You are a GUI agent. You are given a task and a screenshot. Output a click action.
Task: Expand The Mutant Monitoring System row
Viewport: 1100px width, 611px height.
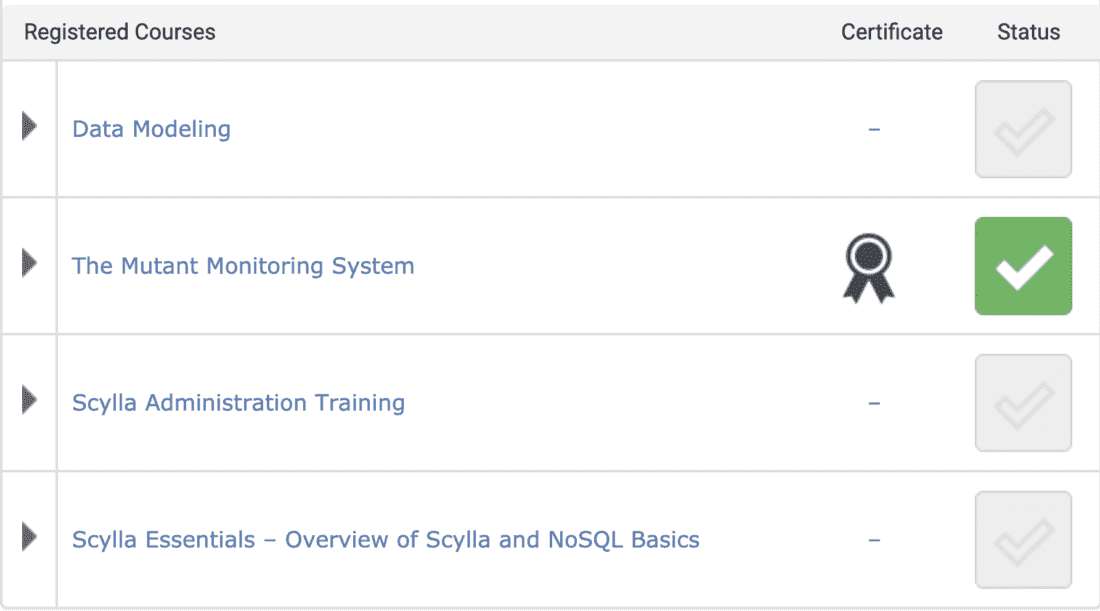[x=29, y=264]
